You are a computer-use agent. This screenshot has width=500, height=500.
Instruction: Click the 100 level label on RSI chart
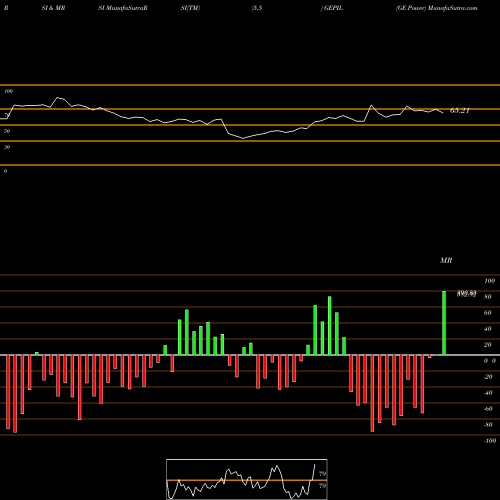[x=9, y=91]
